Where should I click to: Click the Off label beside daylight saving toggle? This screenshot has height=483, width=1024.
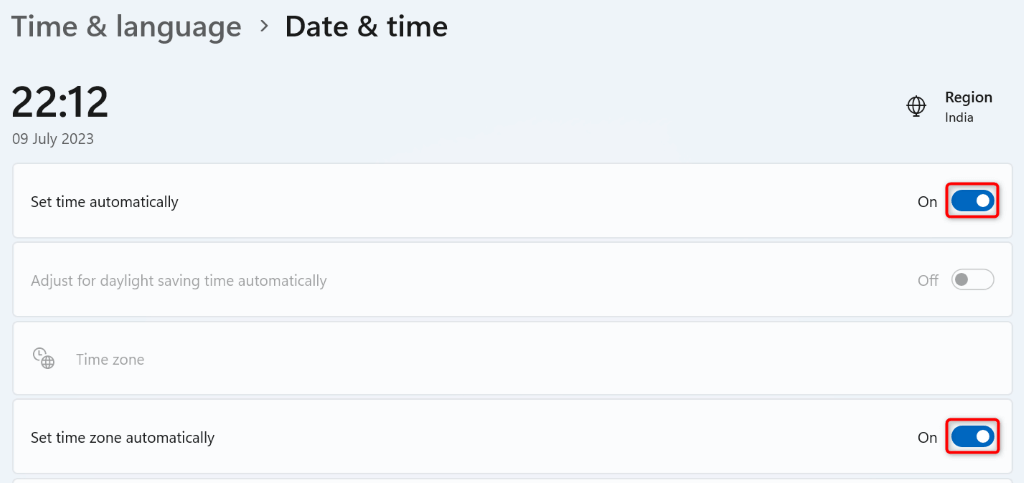928,281
